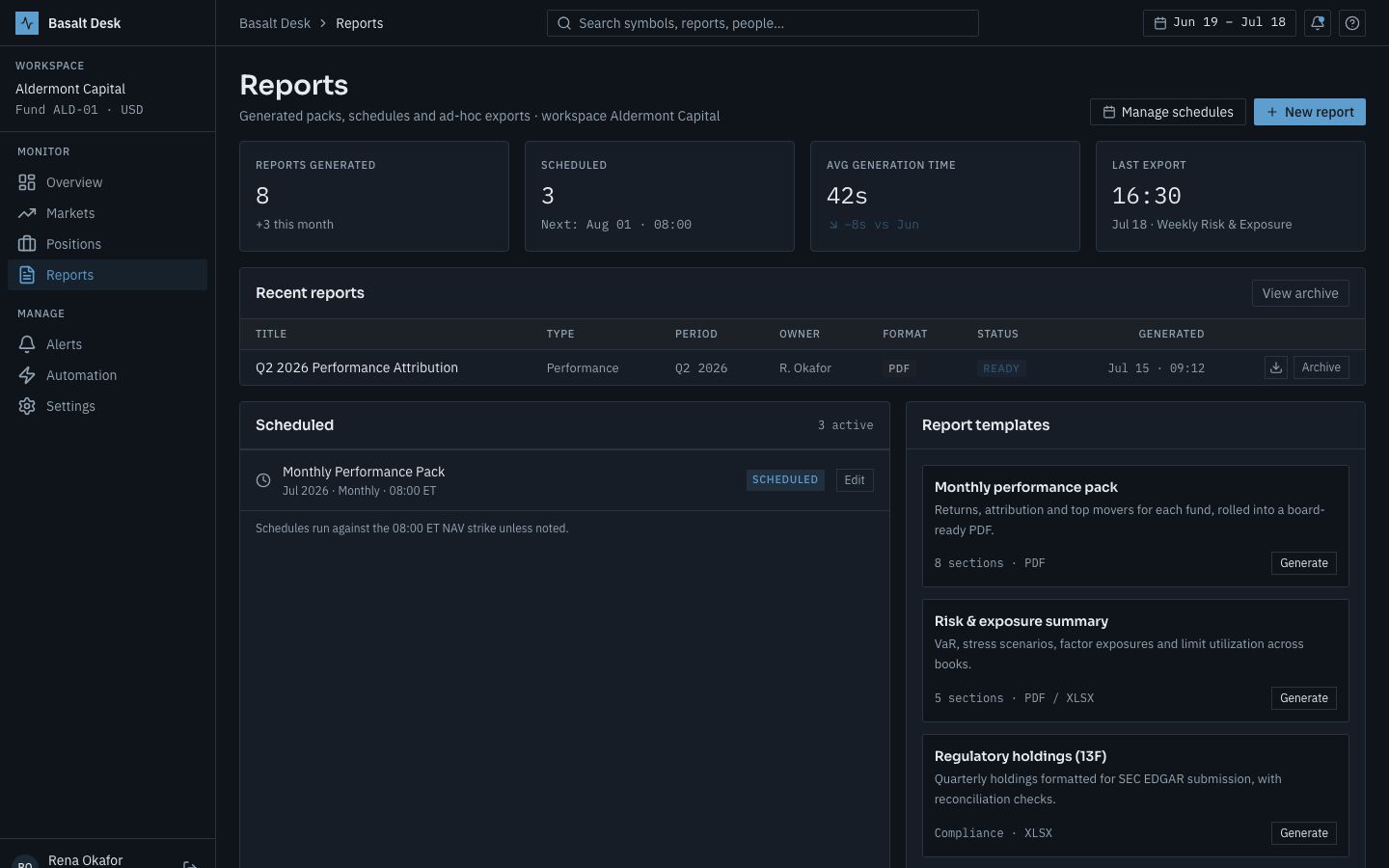Click the calendar icon in Manage schedules
Image resolution: width=1389 pixels, height=868 pixels.
pos(1110,112)
